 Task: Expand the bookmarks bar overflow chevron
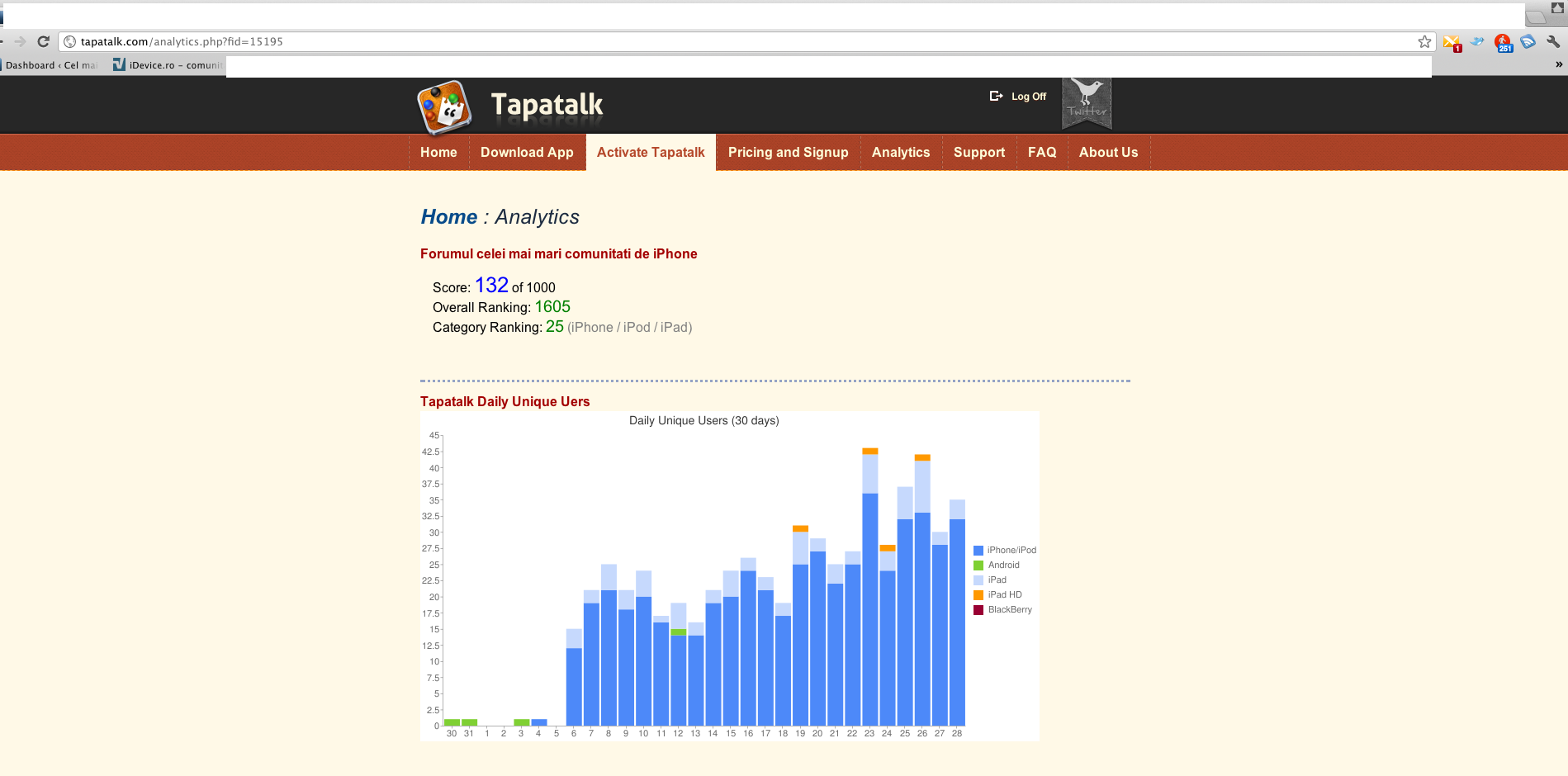tap(1558, 64)
